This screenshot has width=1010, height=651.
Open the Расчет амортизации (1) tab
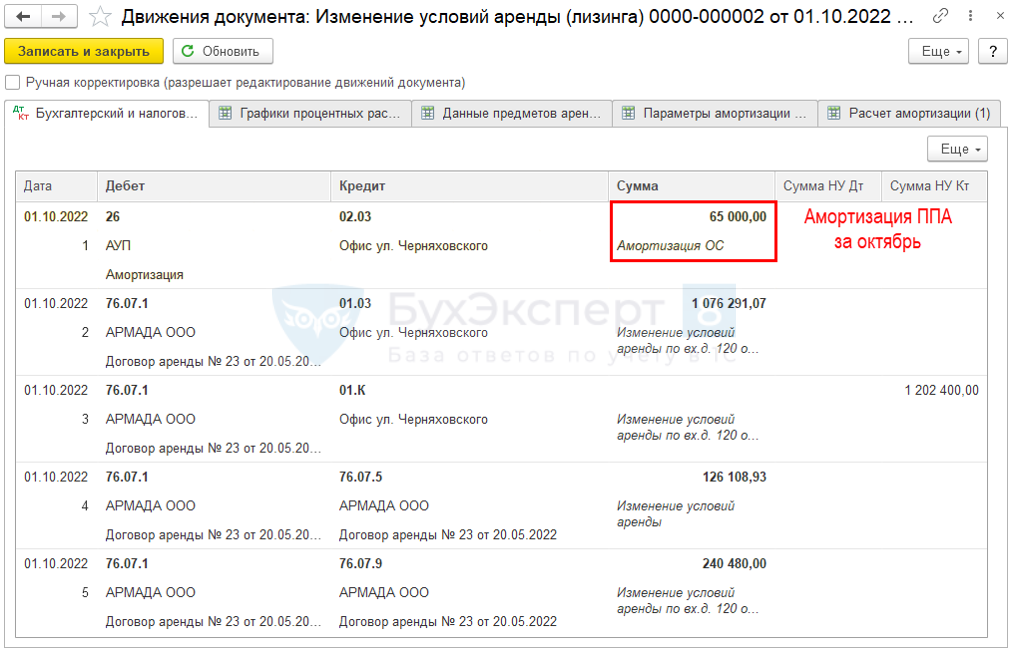(909, 113)
